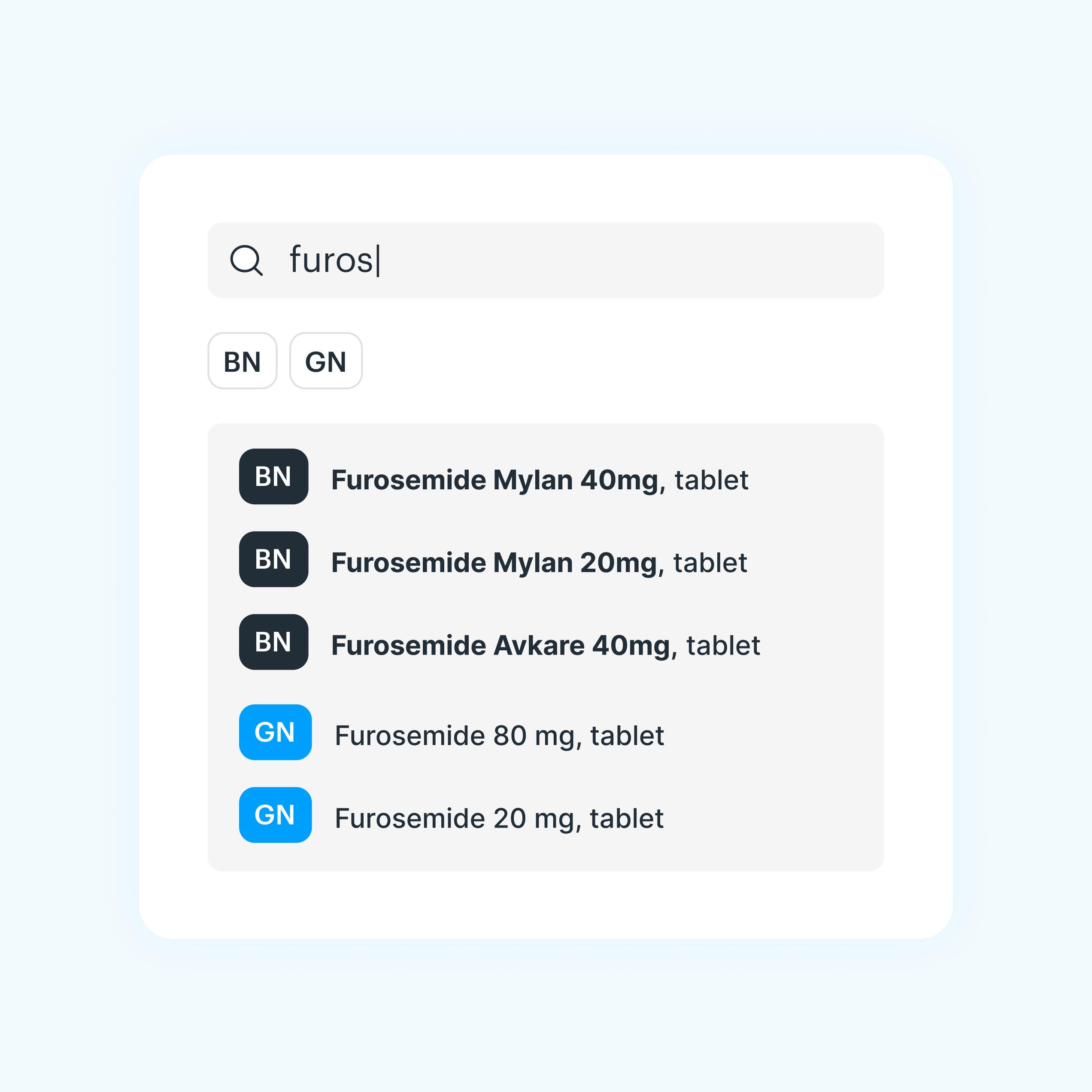Click empty area of the search bar
Viewport: 1092px width, 1092px height.
coord(633,260)
